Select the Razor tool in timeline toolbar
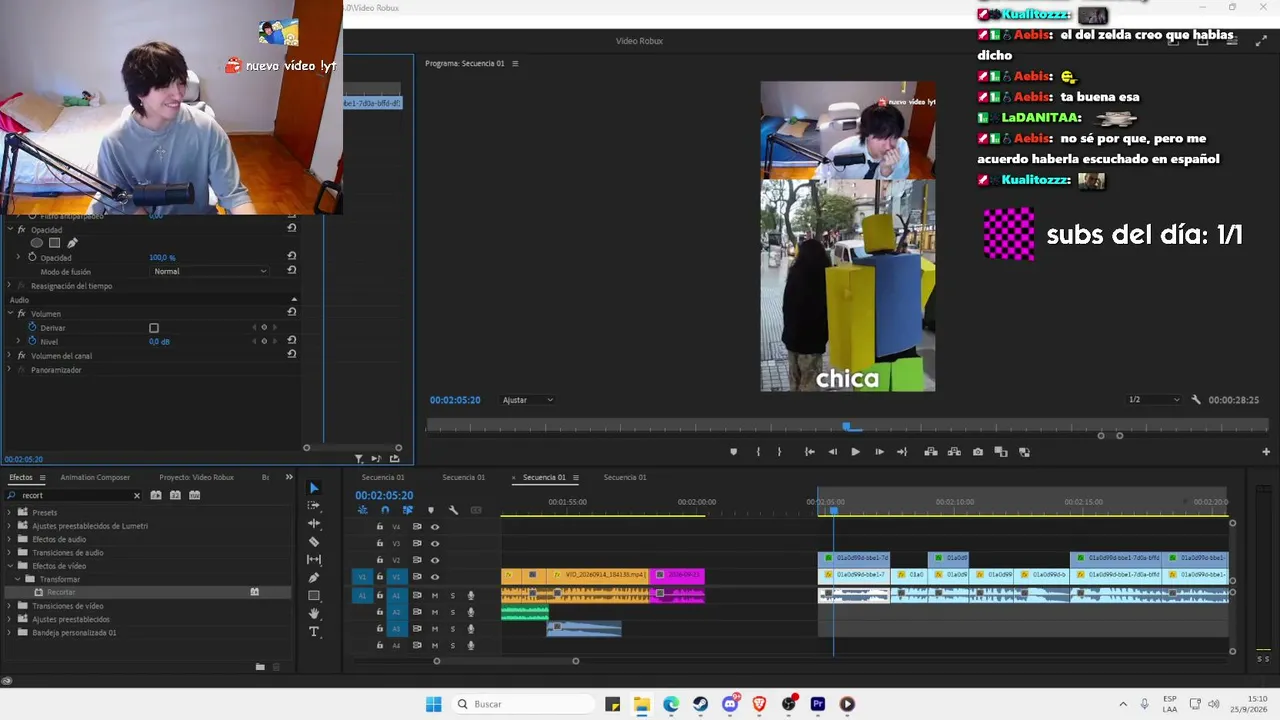Image resolution: width=1280 pixels, height=720 pixels. click(x=314, y=542)
